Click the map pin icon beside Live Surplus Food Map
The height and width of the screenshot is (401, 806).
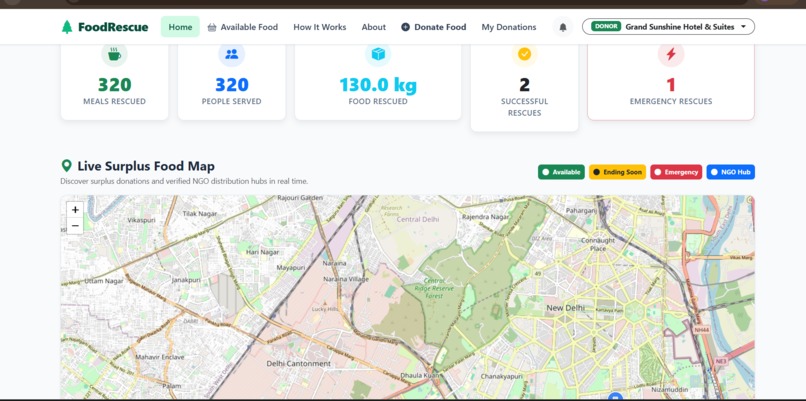coord(66,166)
